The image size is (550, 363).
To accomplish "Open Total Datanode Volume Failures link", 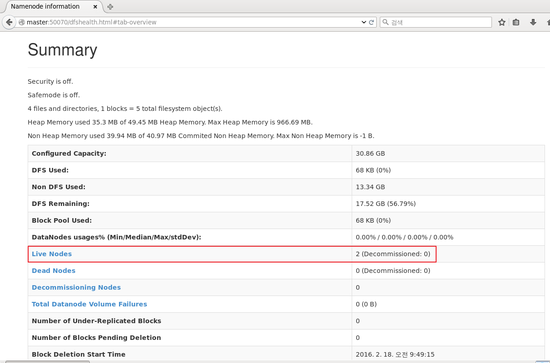I will (x=89, y=304).
